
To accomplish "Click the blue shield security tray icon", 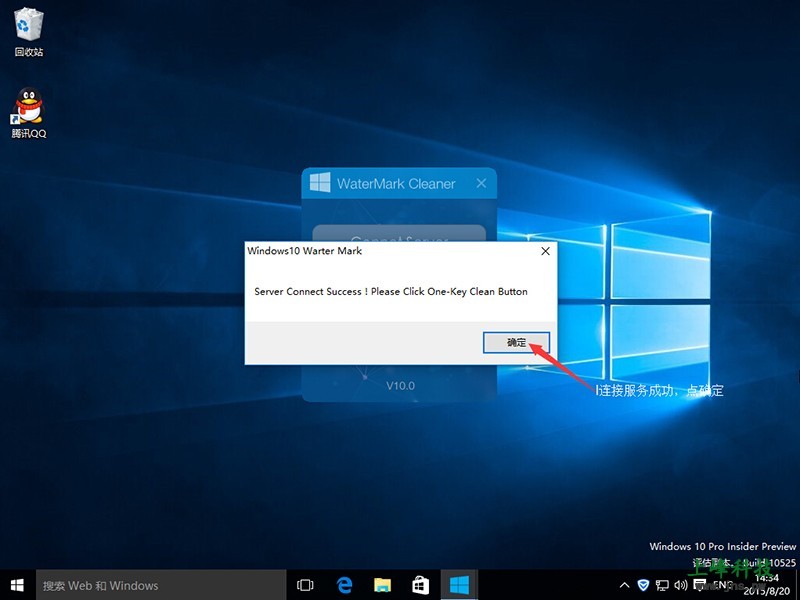I will 643,585.
